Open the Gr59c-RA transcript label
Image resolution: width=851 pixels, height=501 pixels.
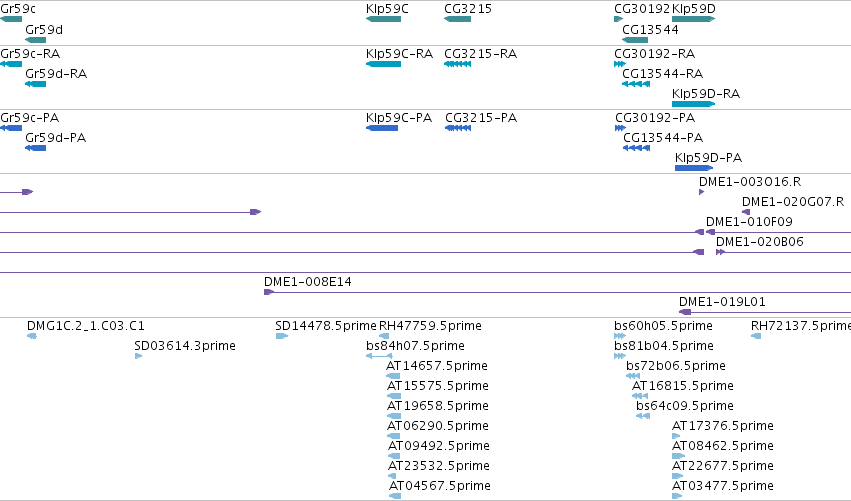pos(30,54)
